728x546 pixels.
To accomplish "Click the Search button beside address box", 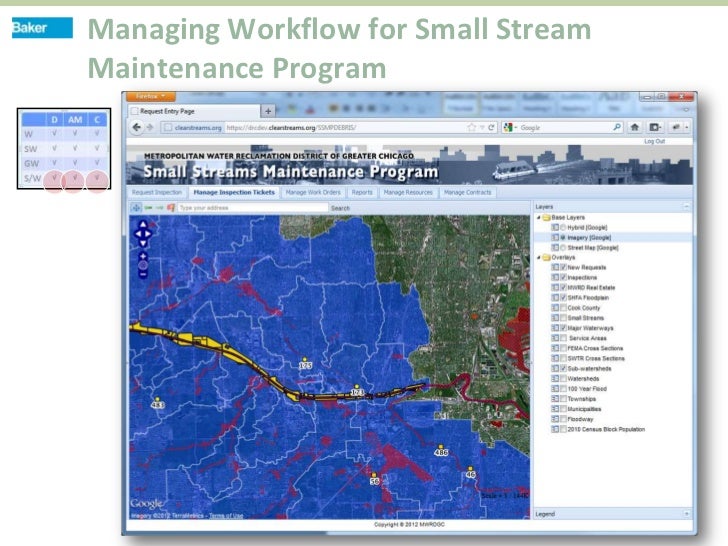I will pos(340,208).
